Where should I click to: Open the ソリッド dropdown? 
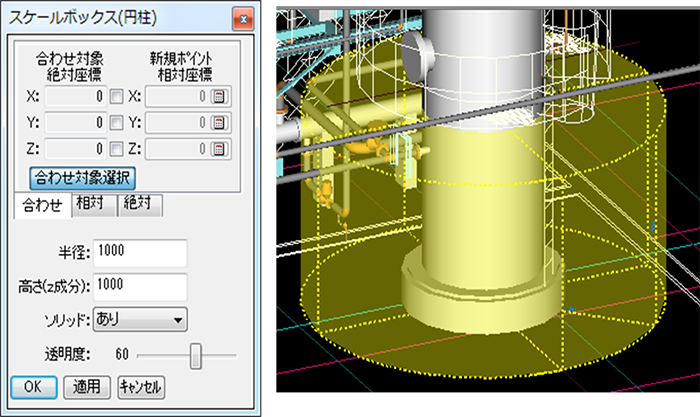pyautogui.click(x=139, y=321)
